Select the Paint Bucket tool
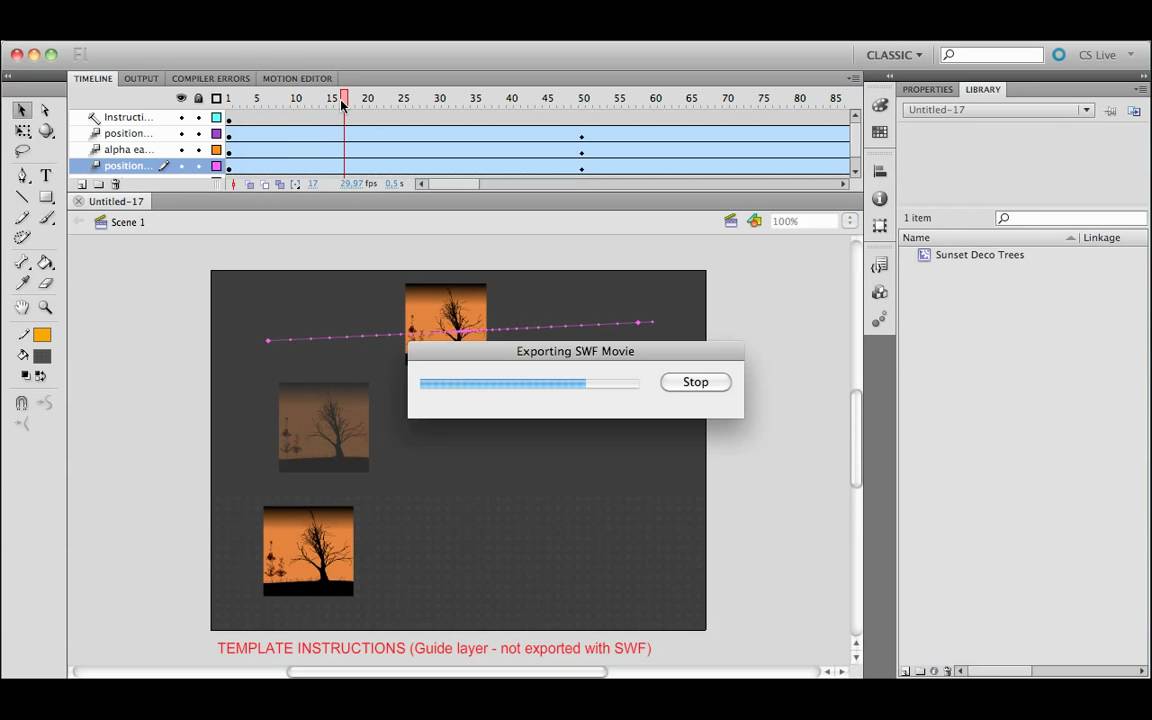This screenshot has height=720, width=1152. [x=46, y=262]
